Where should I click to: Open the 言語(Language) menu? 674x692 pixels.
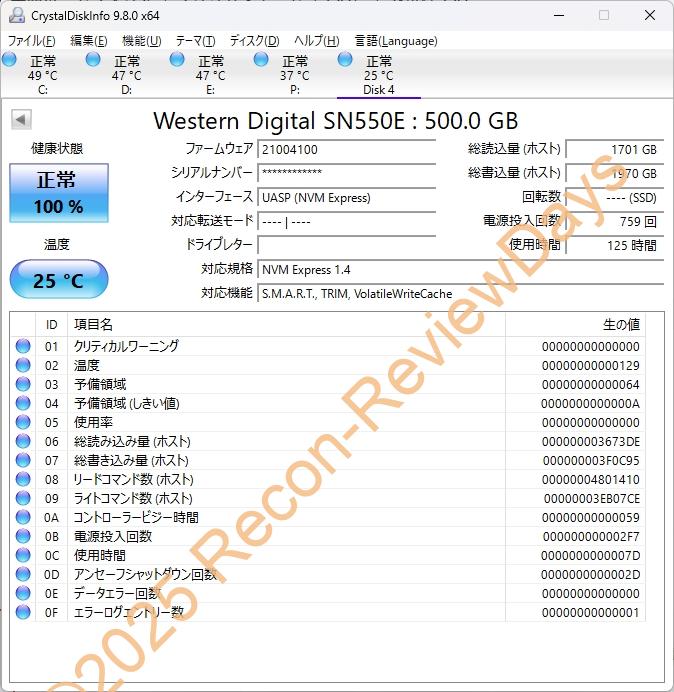396,41
